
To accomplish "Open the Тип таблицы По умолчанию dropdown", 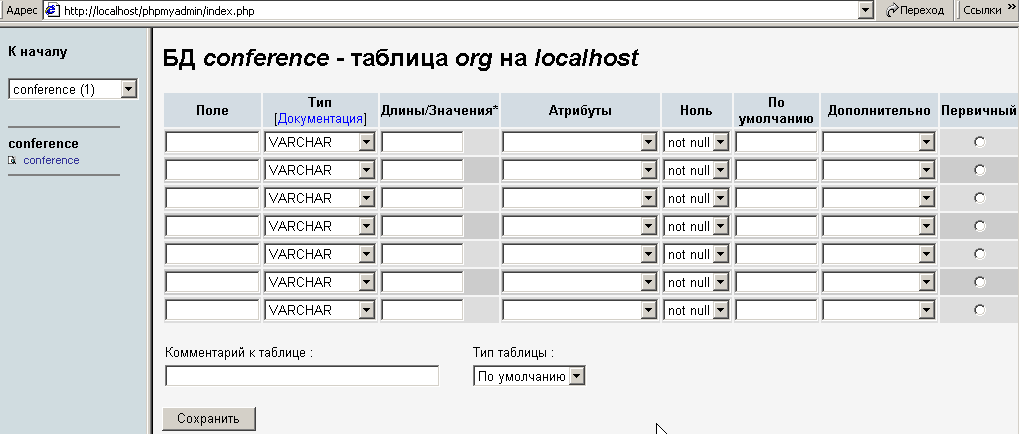I will point(529,376).
